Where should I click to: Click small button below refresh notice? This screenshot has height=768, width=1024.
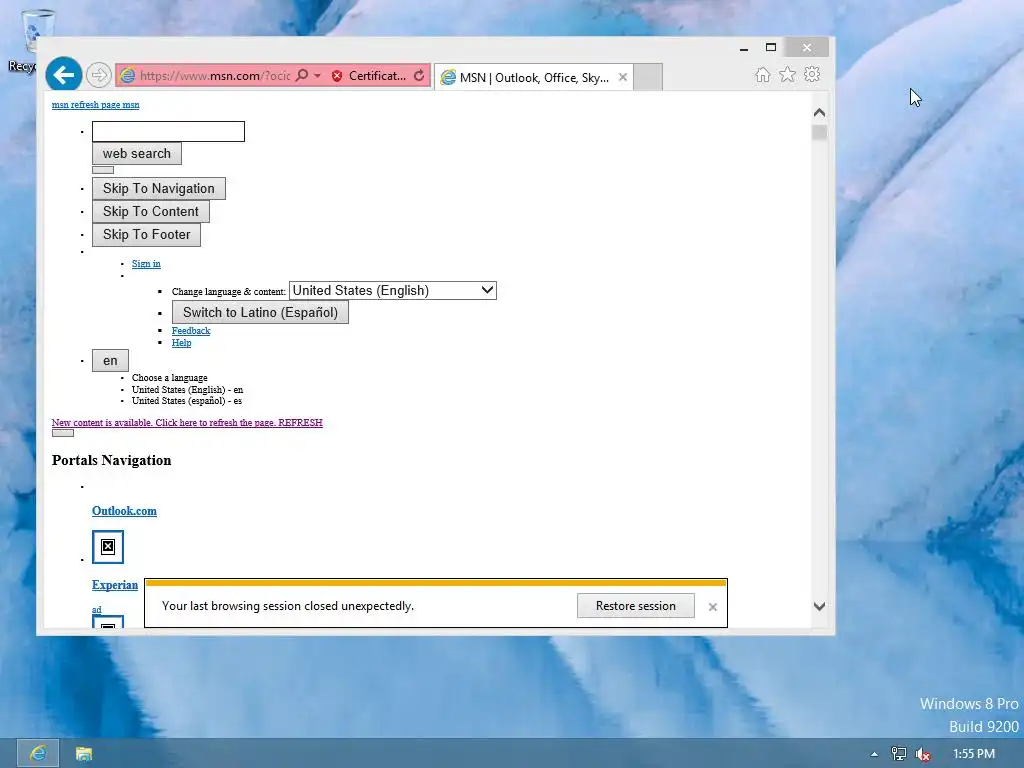63,433
